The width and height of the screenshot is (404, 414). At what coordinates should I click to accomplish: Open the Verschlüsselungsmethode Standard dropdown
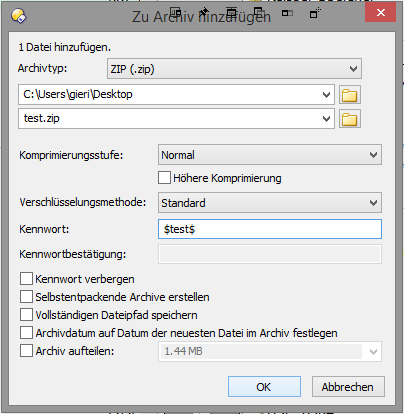pyautogui.click(x=270, y=202)
